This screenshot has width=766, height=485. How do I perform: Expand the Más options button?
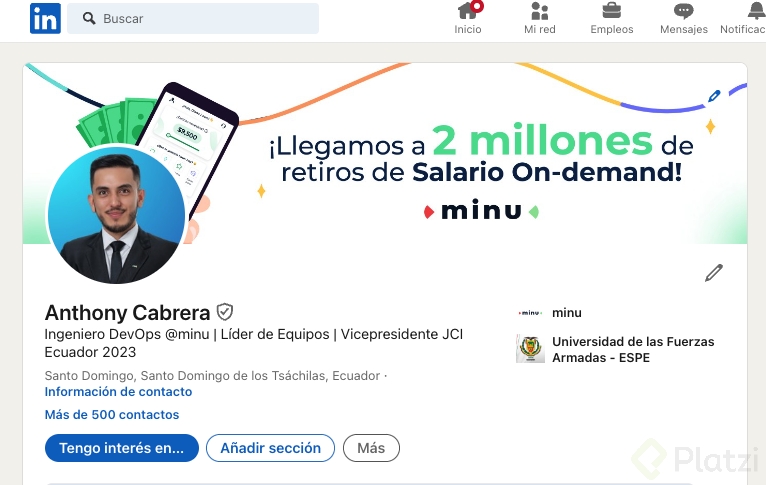(371, 448)
